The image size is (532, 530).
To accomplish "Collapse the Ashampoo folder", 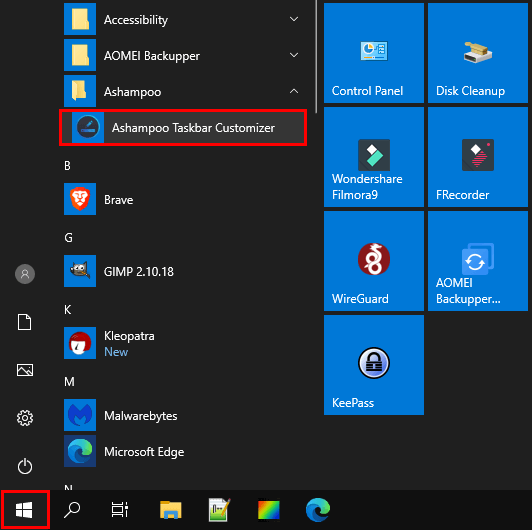I will tap(183, 91).
